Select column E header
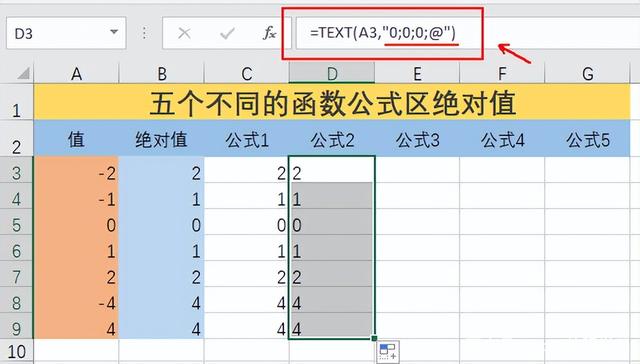The image size is (640, 364). coord(417,73)
